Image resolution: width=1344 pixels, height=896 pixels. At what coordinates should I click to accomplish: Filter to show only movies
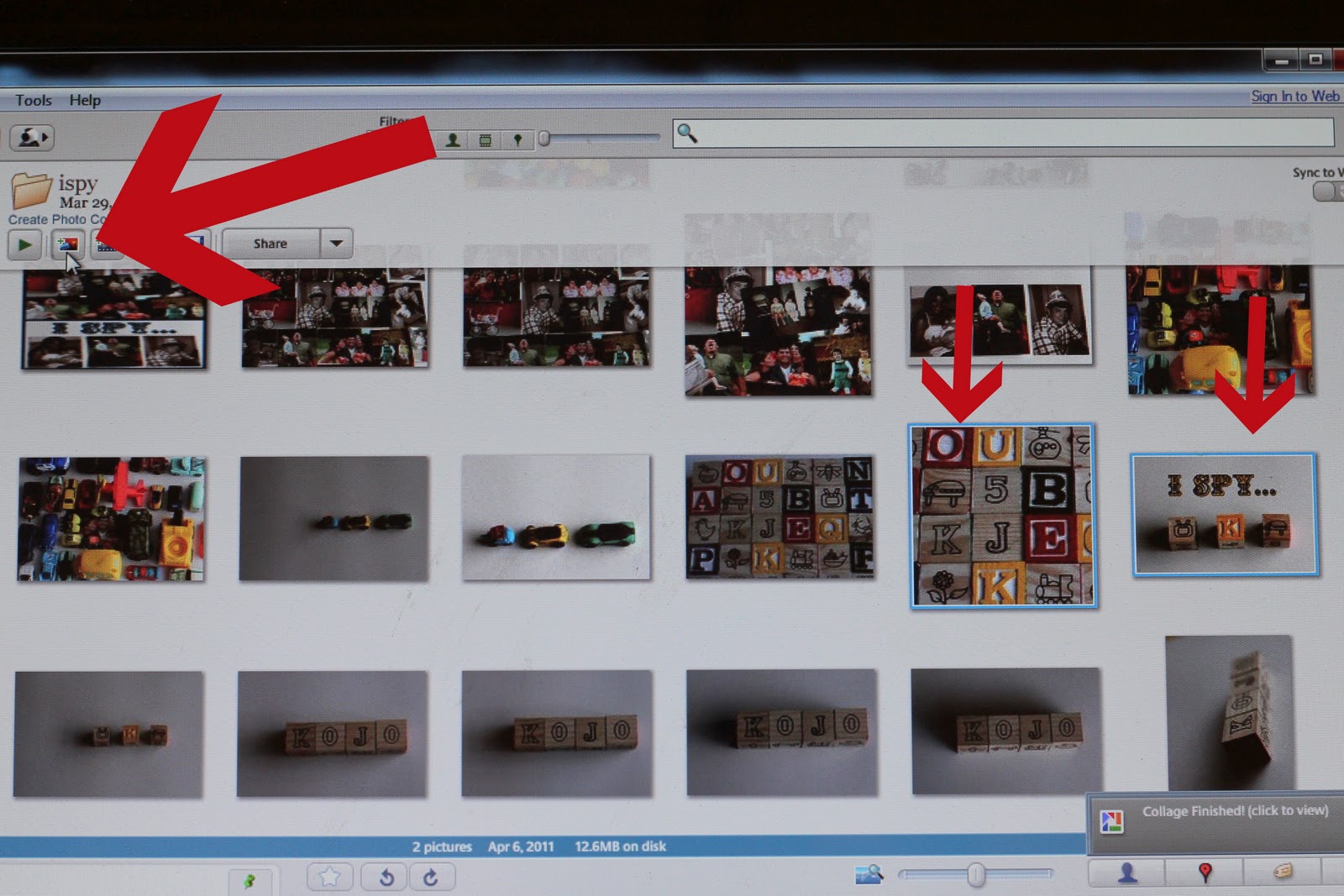486,139
